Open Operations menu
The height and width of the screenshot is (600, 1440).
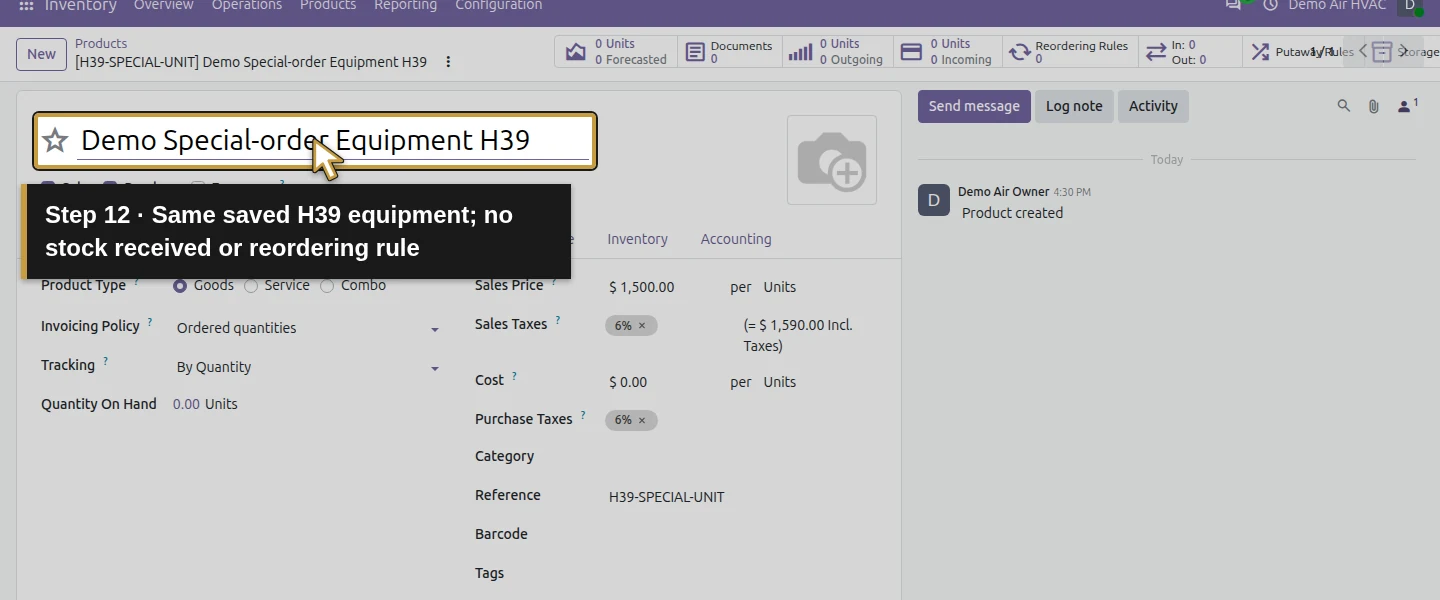click(247, 6)
